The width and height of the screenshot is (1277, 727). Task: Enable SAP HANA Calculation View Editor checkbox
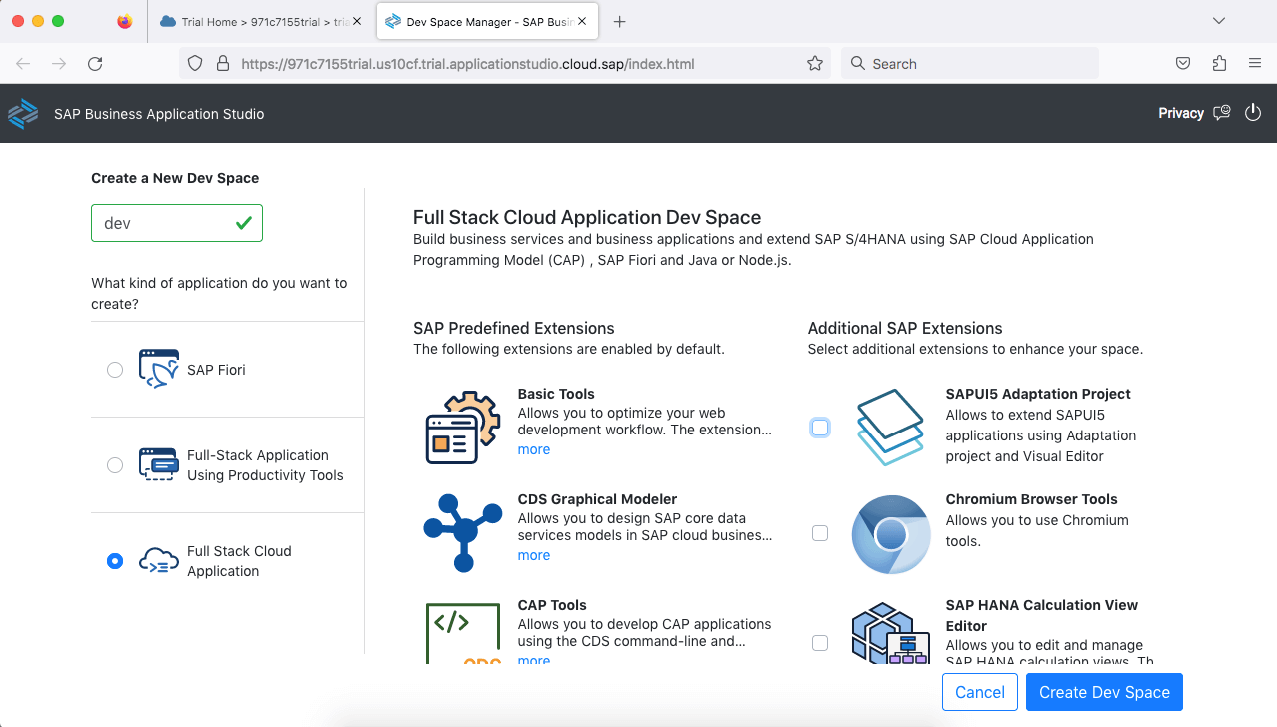pos(820,643)
